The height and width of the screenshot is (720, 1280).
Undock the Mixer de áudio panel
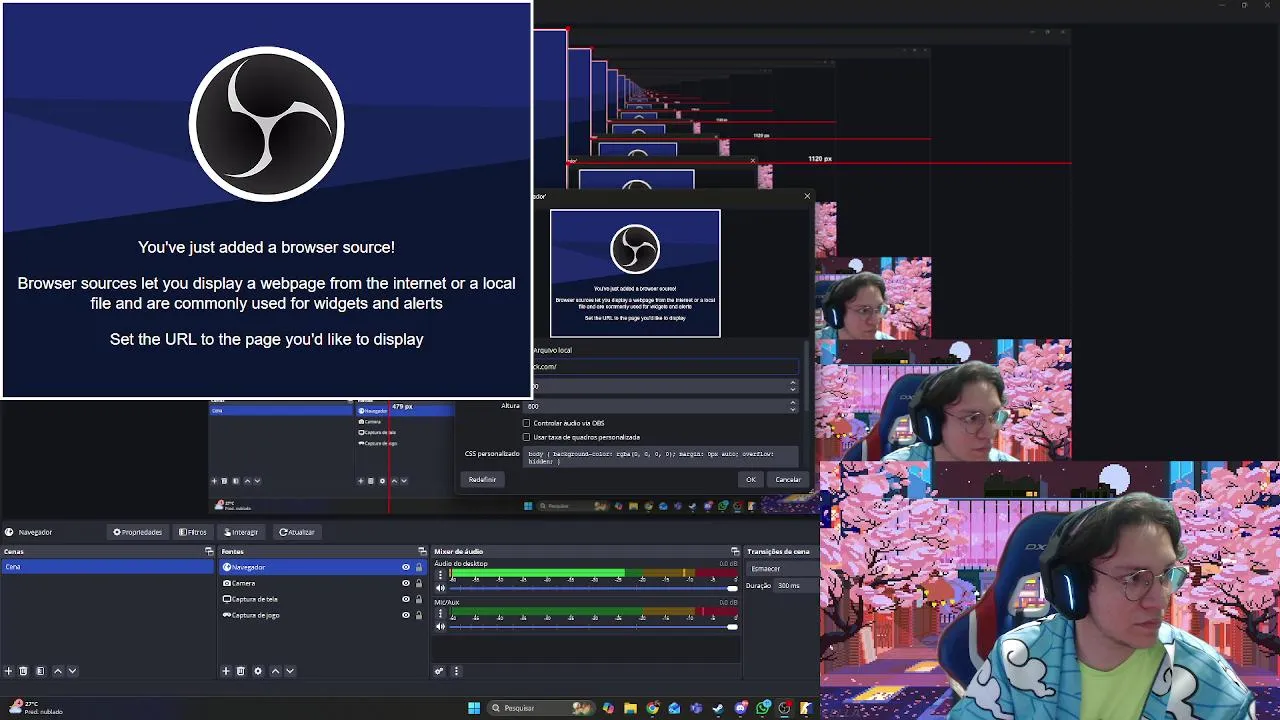(x=735, y=551)
